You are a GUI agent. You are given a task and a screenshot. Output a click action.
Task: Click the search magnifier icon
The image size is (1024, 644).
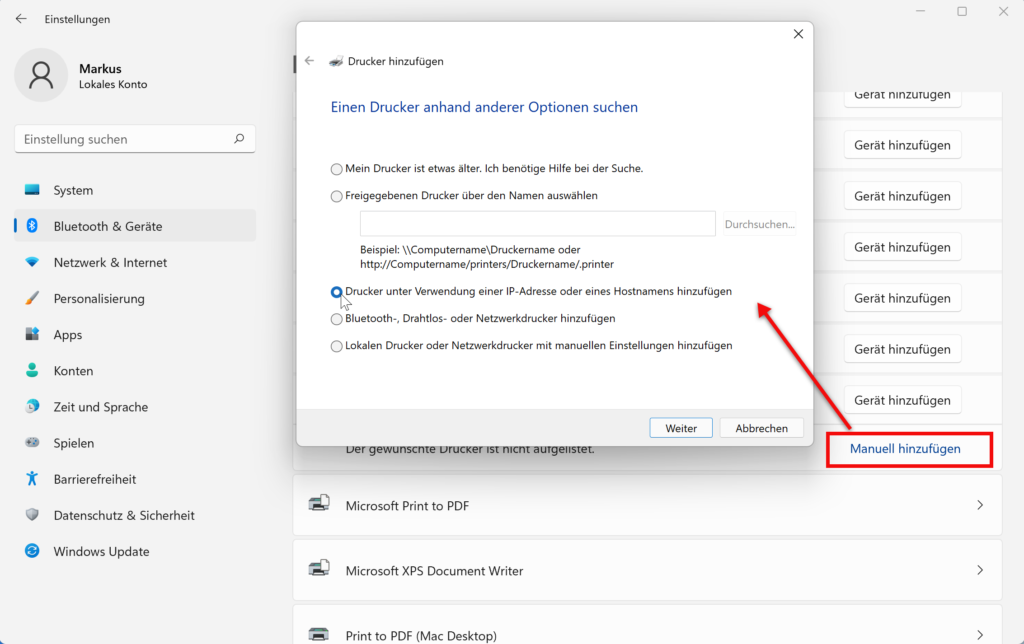click(x=238, y=139)
